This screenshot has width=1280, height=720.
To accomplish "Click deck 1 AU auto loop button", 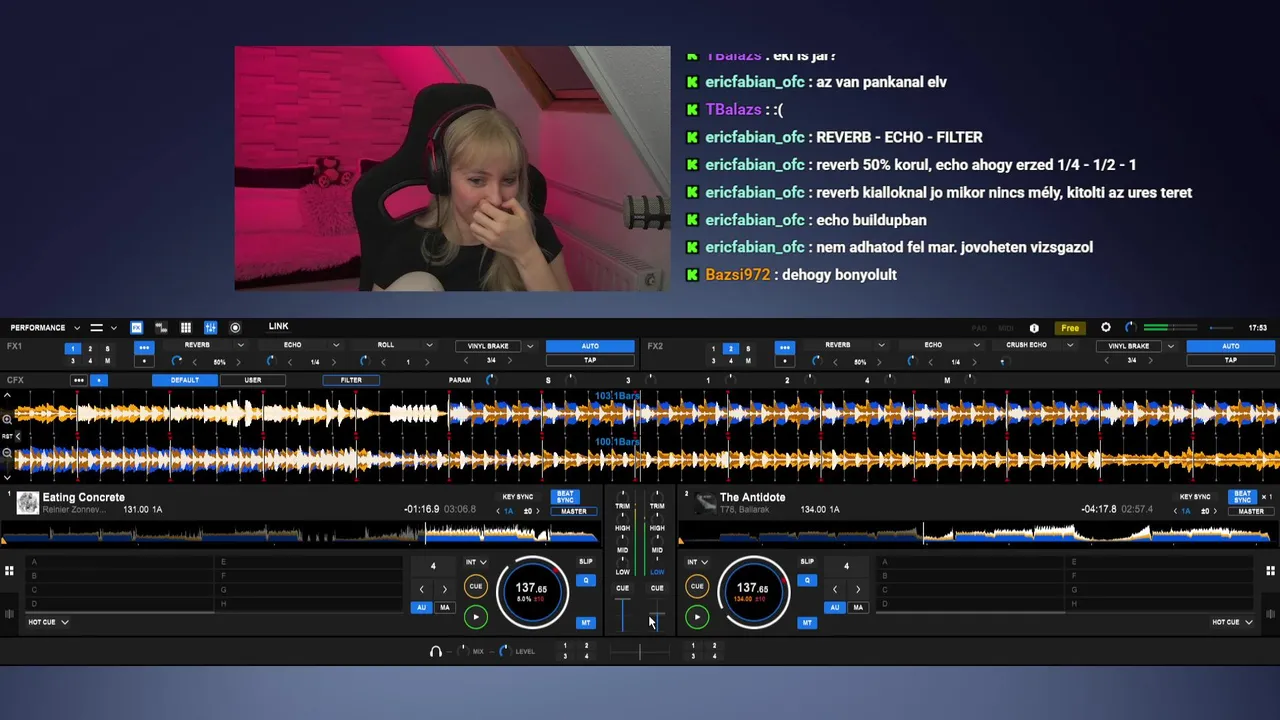I will coord(422,607).
